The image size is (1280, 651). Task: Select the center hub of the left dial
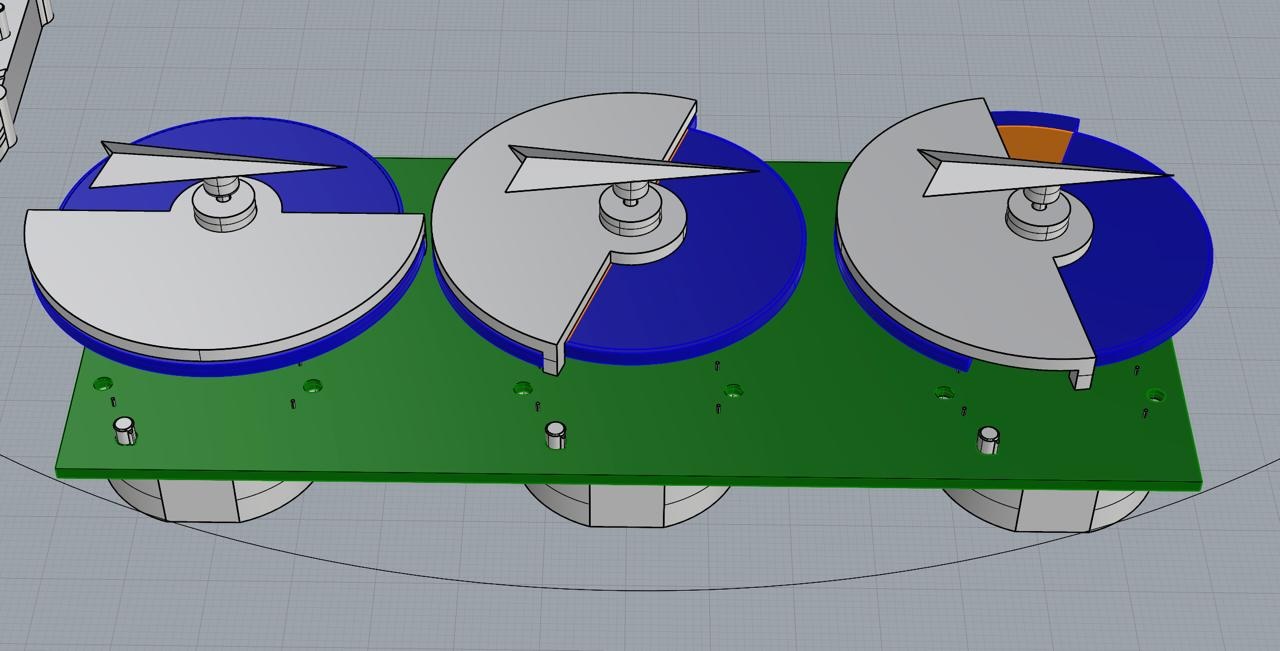tap(223, 205)
